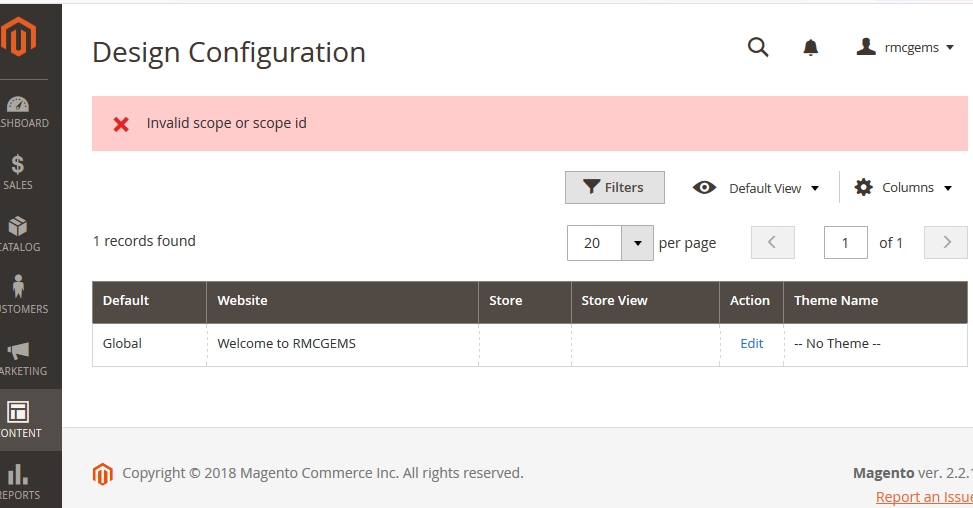Open the Content sidebar menu
This screenshot has width=973, height=508.
(x=18, y=420)
